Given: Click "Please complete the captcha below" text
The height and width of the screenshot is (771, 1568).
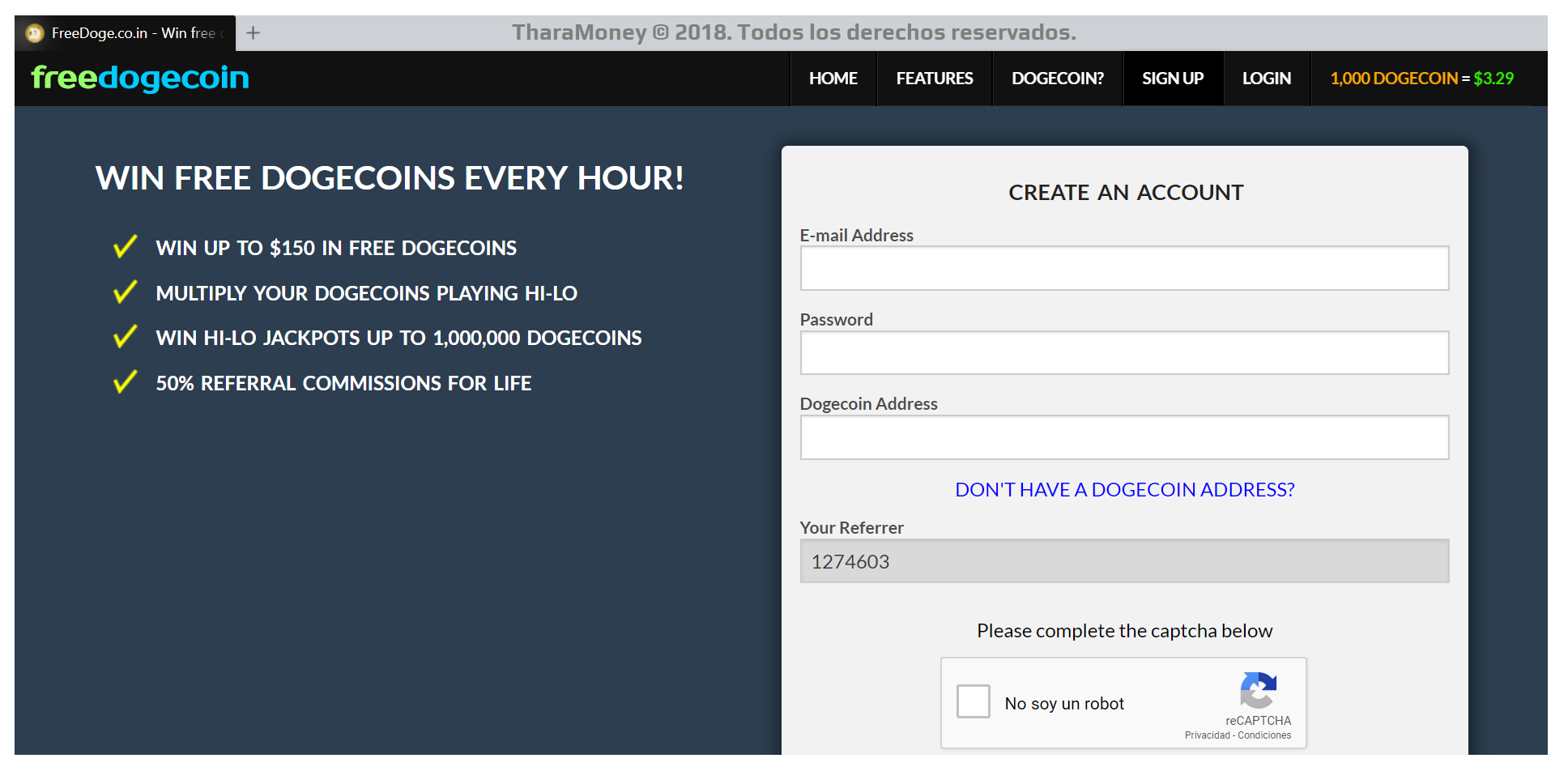Looking at the screenshot, I should pyautogui.click(x=1124, y=631).
